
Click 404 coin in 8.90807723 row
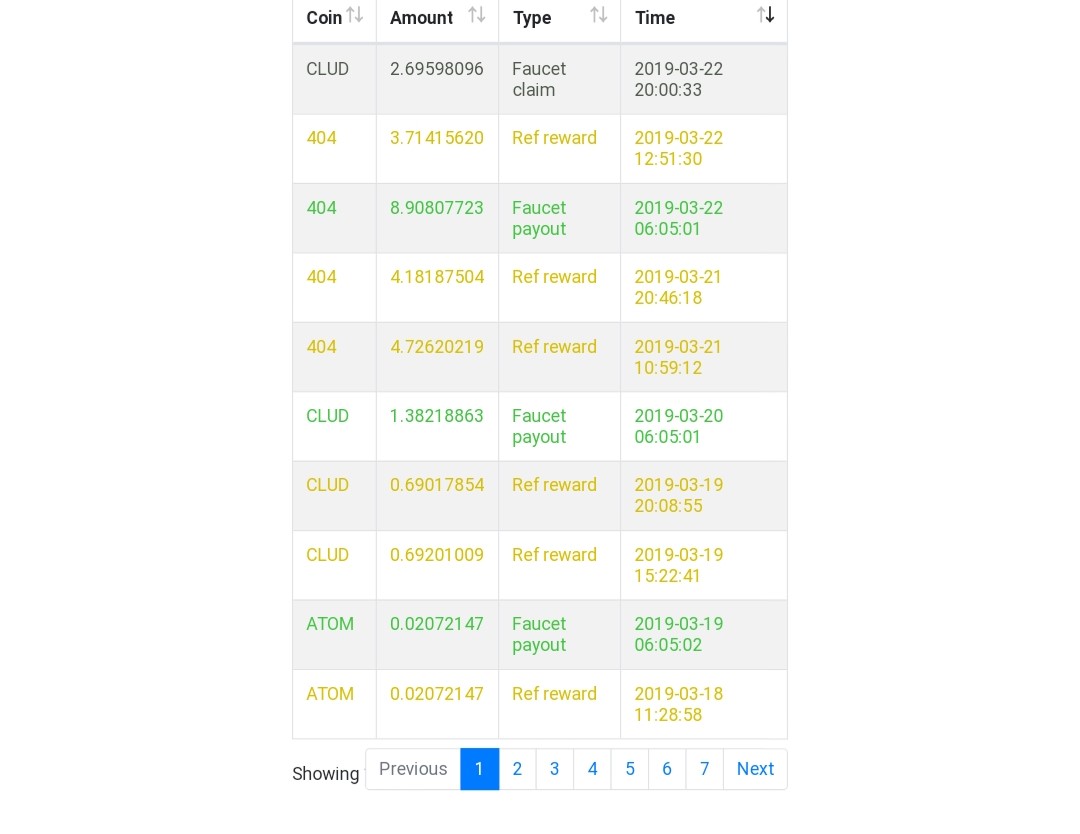pyautogui.click(x=322, y=208)
